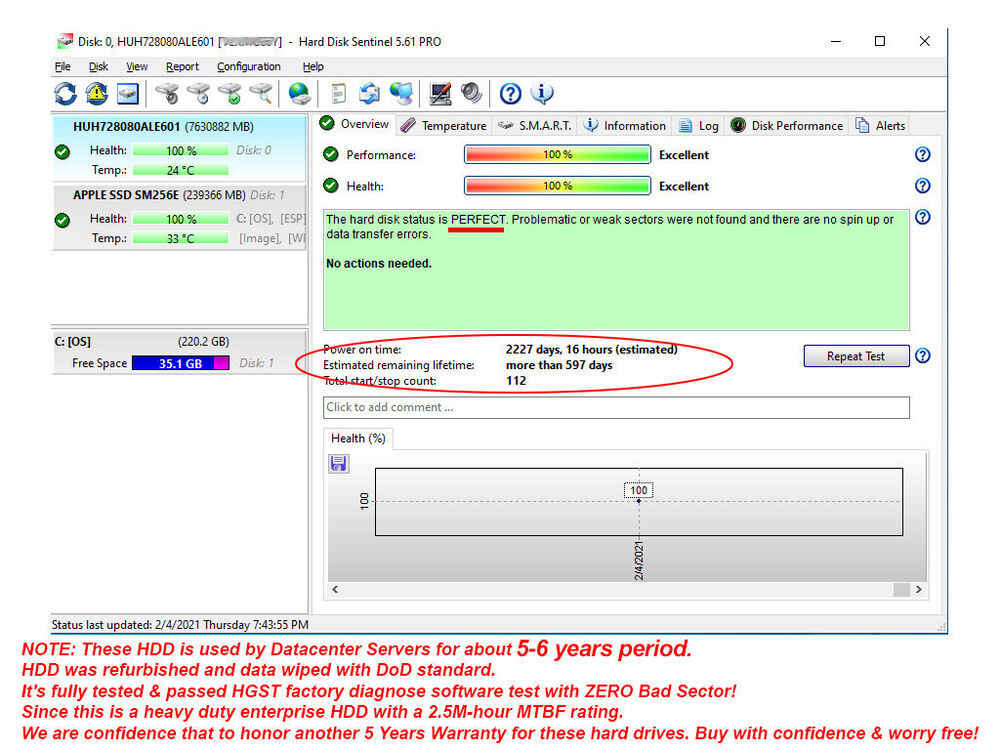Click the disk with green checkmark toolbar icon

230,94
